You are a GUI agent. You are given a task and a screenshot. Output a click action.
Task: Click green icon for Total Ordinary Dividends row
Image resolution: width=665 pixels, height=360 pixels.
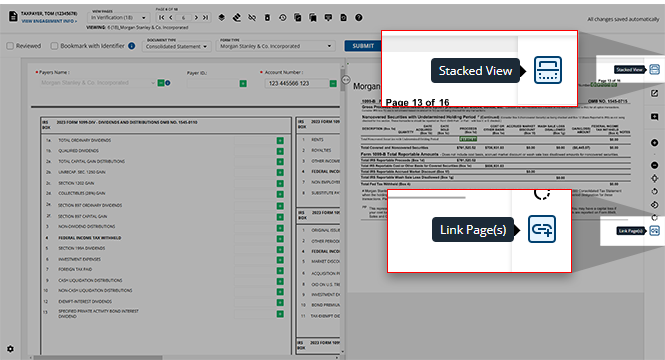pos(280,140)
